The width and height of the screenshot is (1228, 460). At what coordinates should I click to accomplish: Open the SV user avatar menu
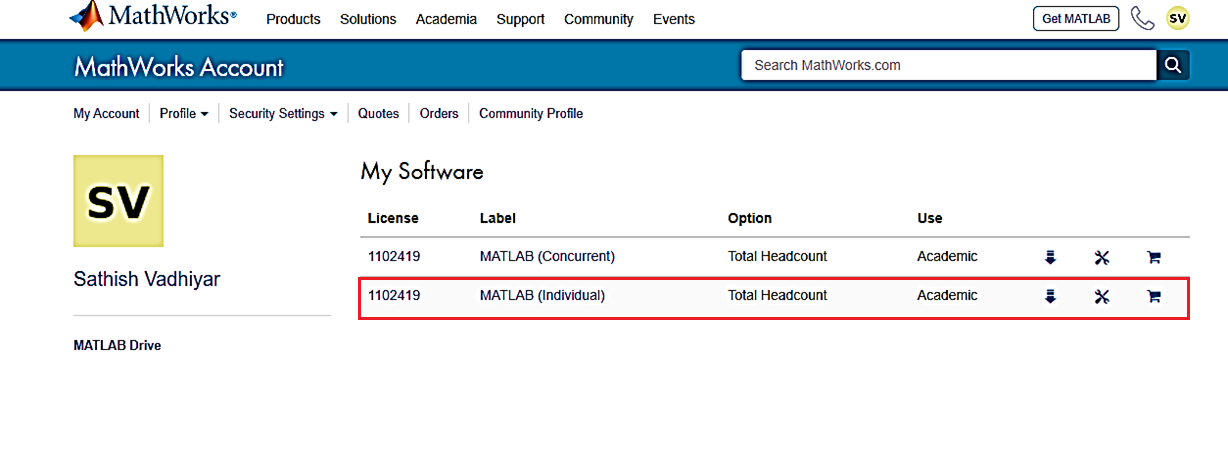1178,18
